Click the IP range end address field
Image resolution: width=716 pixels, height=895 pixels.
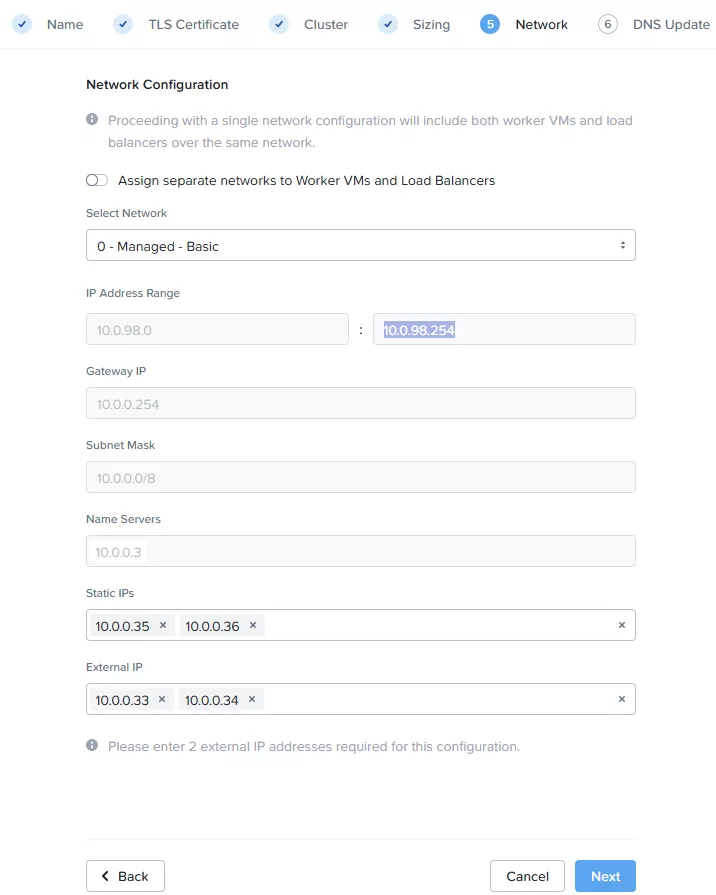pyautogui.click(x=504, y=329)
